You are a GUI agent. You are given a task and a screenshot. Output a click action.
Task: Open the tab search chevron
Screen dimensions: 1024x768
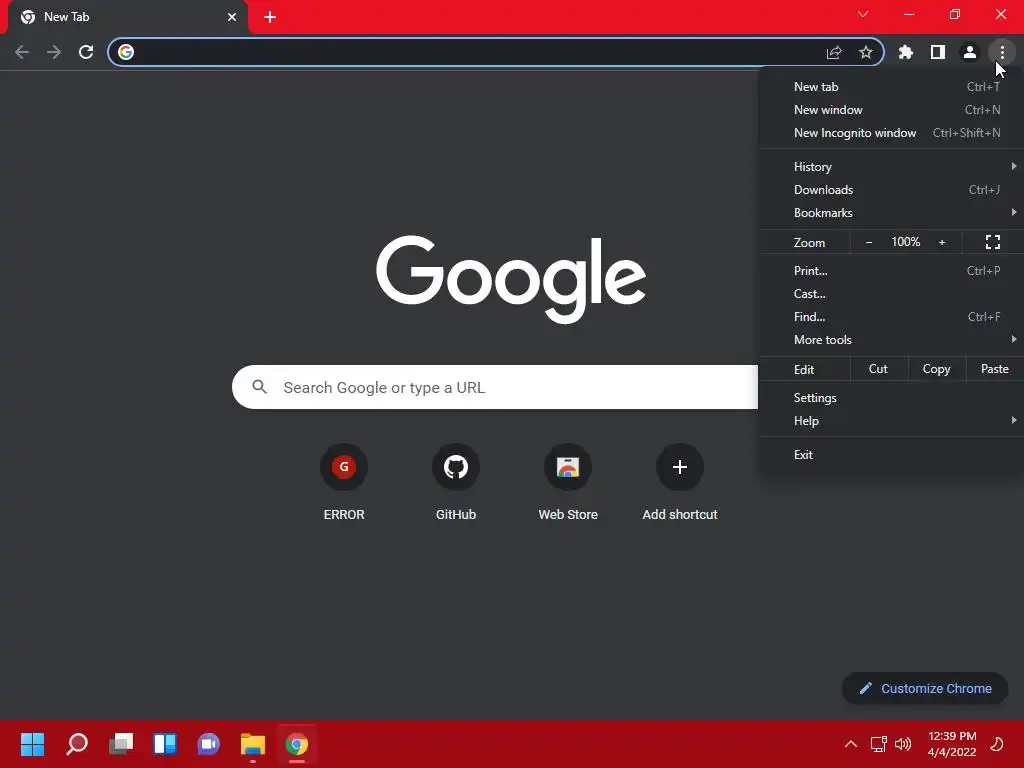(863, 14)
